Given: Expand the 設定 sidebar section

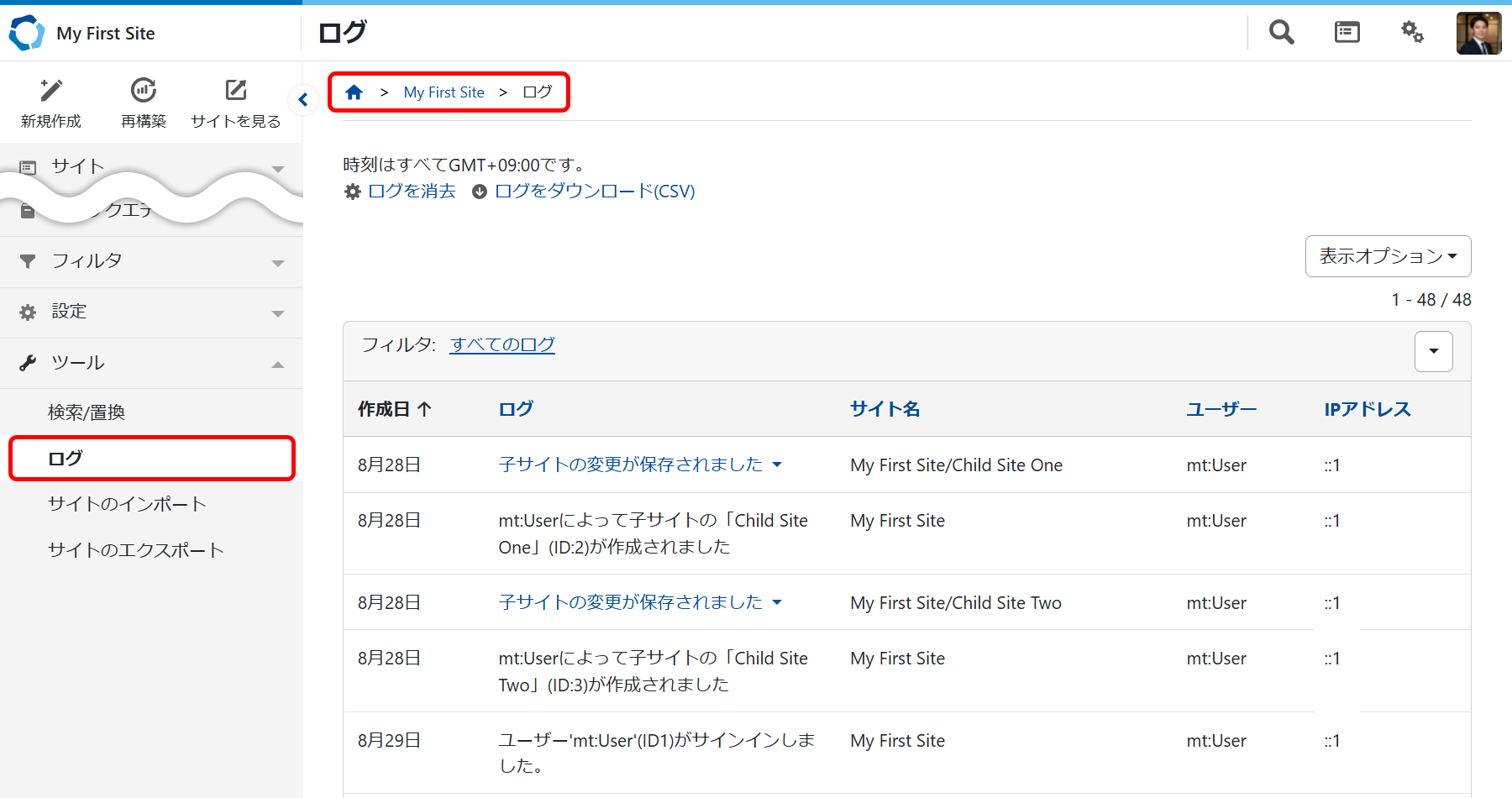Looking at the screenshot, I should coord(151,312).
